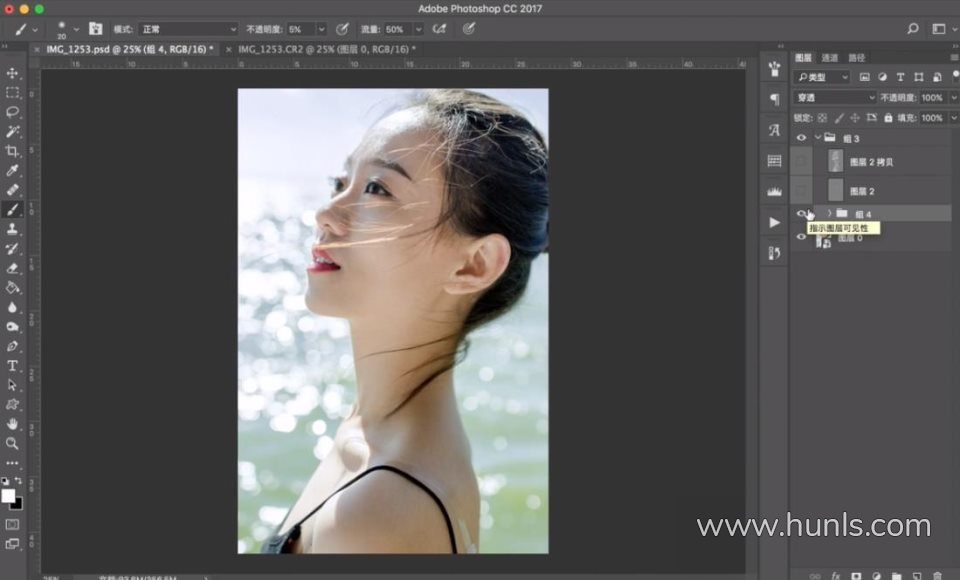
Task: Create a new adjustment layer
Action: pos(876,576)
